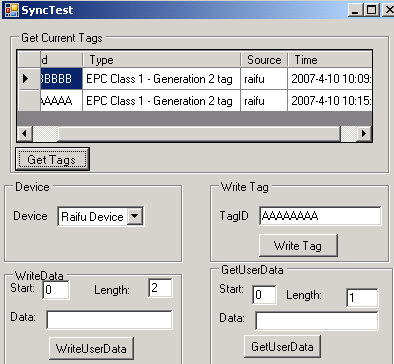The image size is (394, 364).
Task: Select the BBBBB tag ID cell
Action: tap(61, 79)
